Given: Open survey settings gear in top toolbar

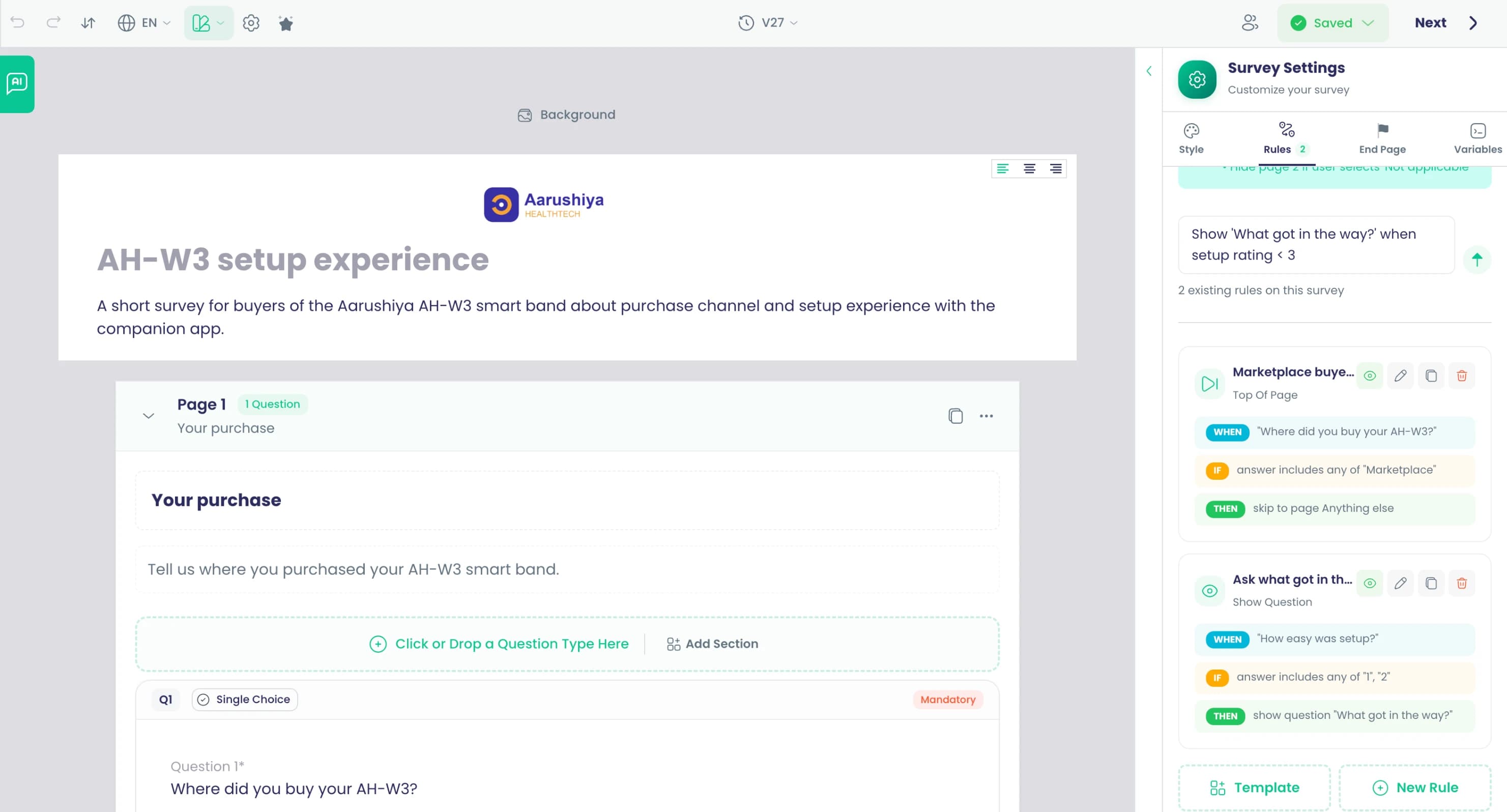Looking at the screenshot, I should tap(251, 23).
